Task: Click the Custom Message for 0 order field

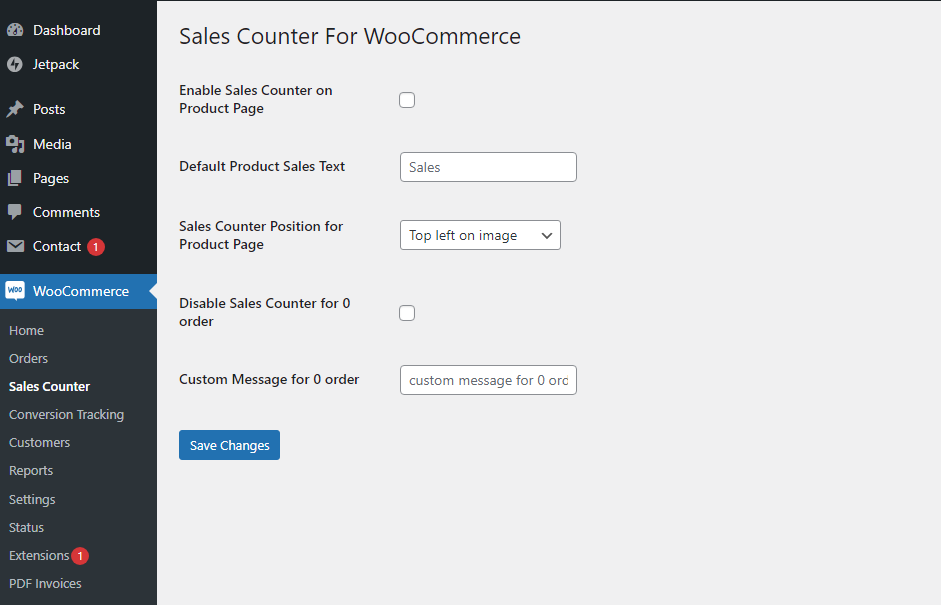Action: 488,380
